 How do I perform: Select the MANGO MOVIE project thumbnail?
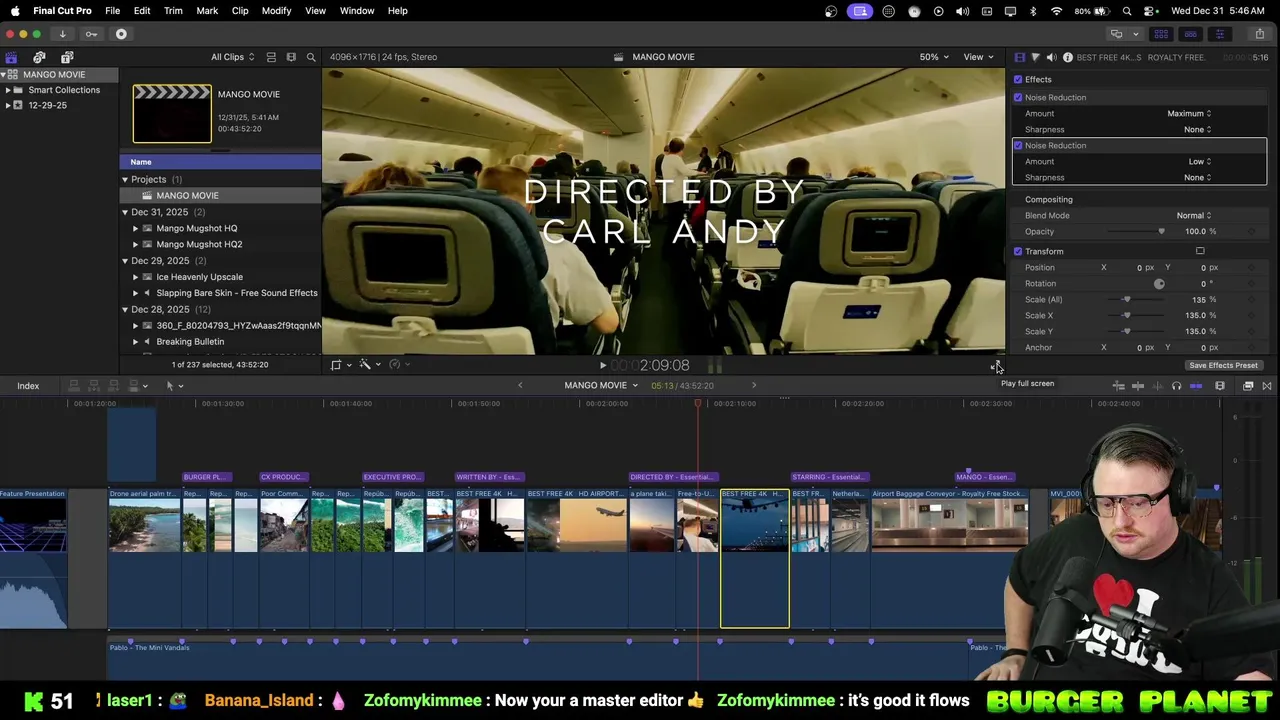172,114
